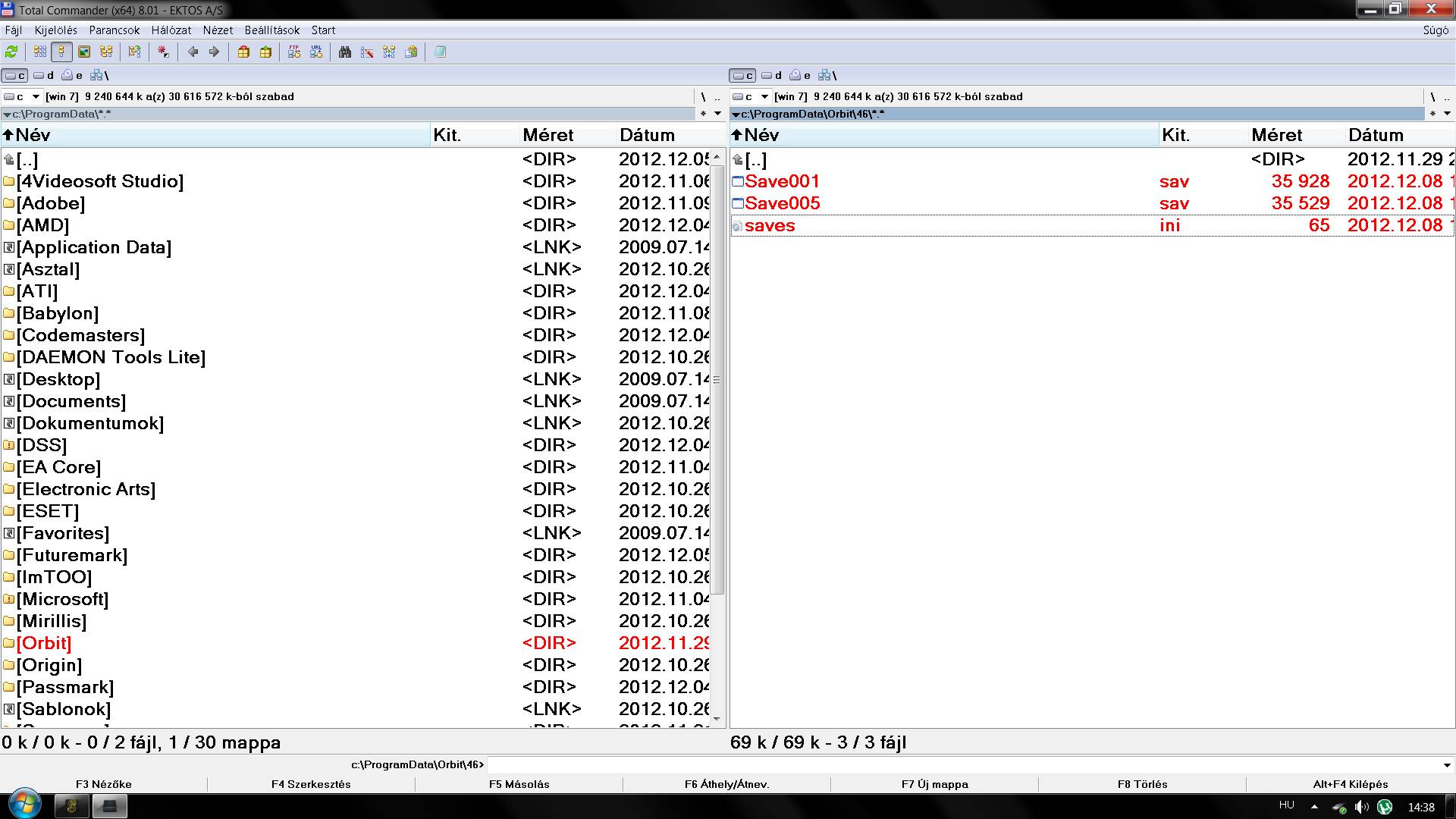Image resolution: width=1456 pixels, height=819 pixels.
Task: Open the multi-rename tool icon
Action: [367, 52]
